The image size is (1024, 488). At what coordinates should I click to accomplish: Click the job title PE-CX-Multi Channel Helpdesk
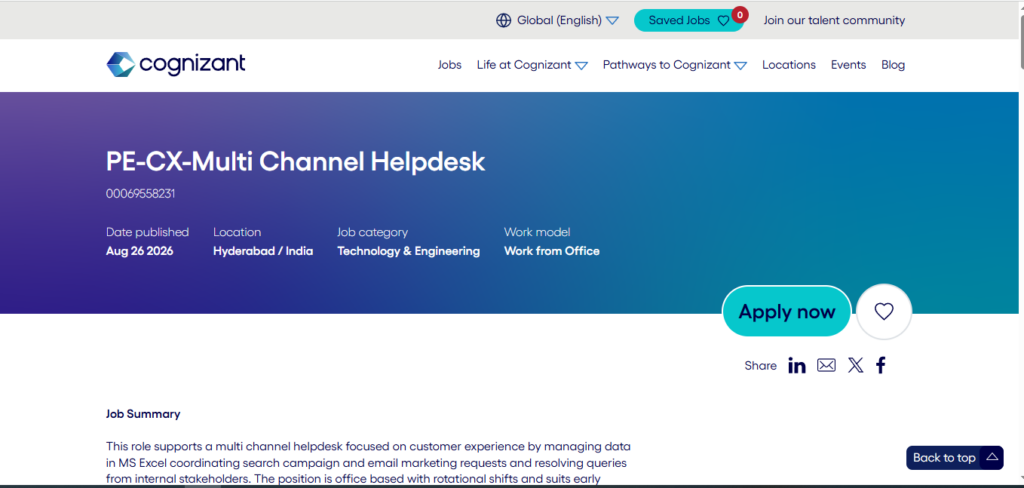295,161
